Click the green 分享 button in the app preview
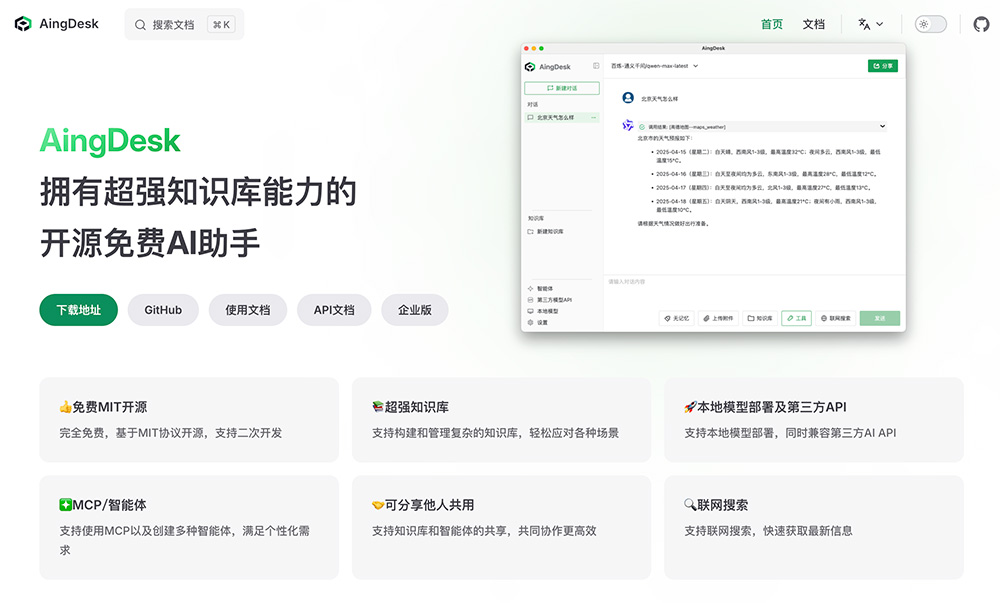This screenshot has height=603, width=1000. pyautogui.click(x=883, y=66)
